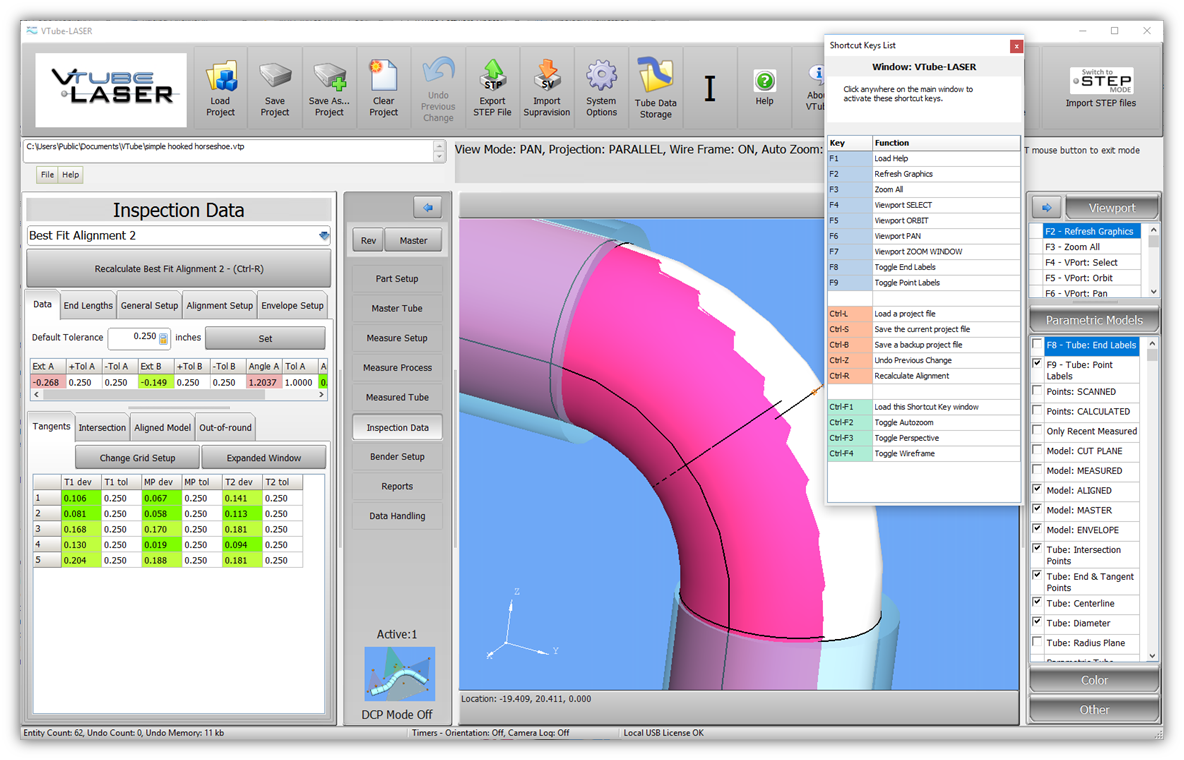Click Recalculate Best Fit Alignment 2 button
1184x760 pixels.
click(179, 268)
